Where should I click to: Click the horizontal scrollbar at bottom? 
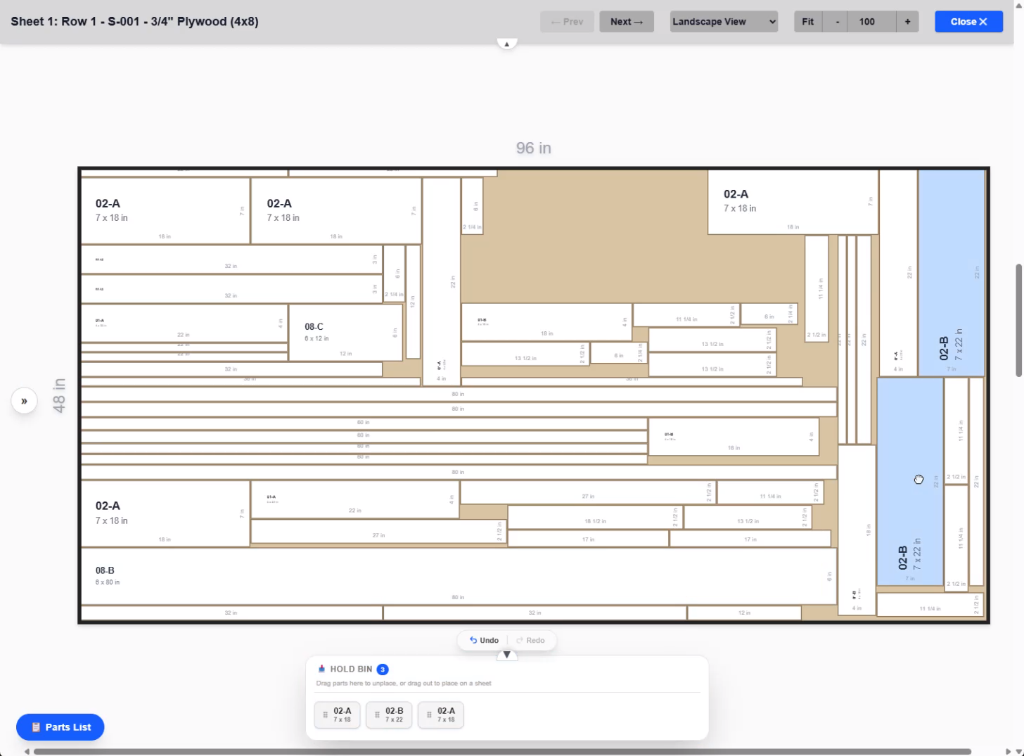coord(503,751)
